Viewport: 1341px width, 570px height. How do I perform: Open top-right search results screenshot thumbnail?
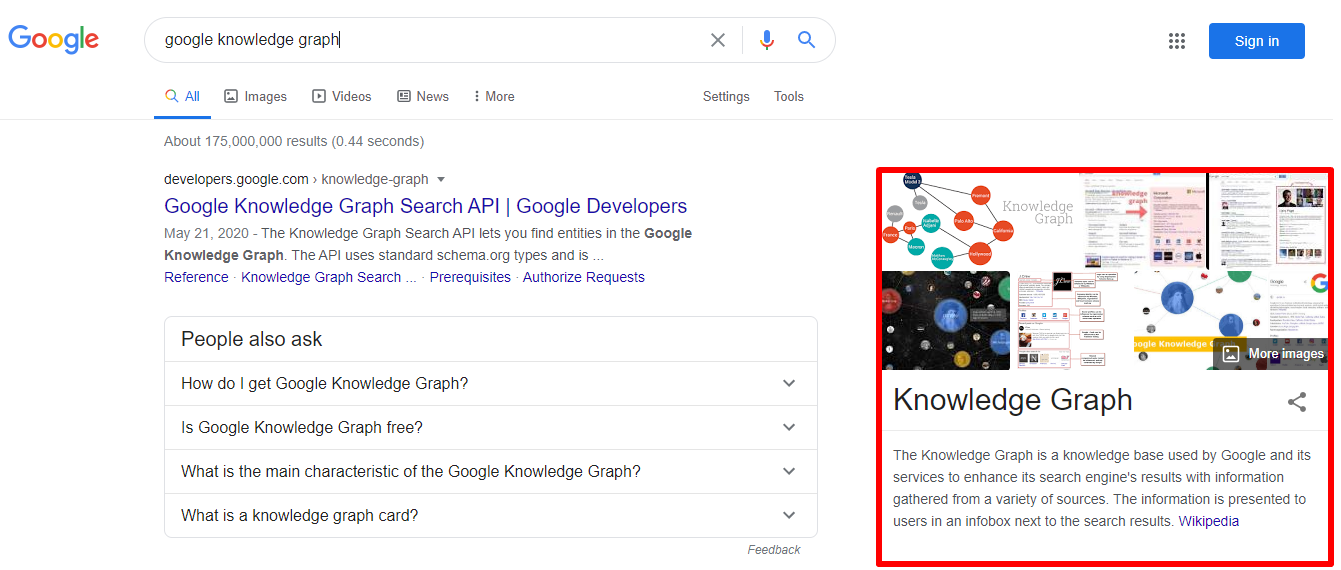pos(1268,220)
